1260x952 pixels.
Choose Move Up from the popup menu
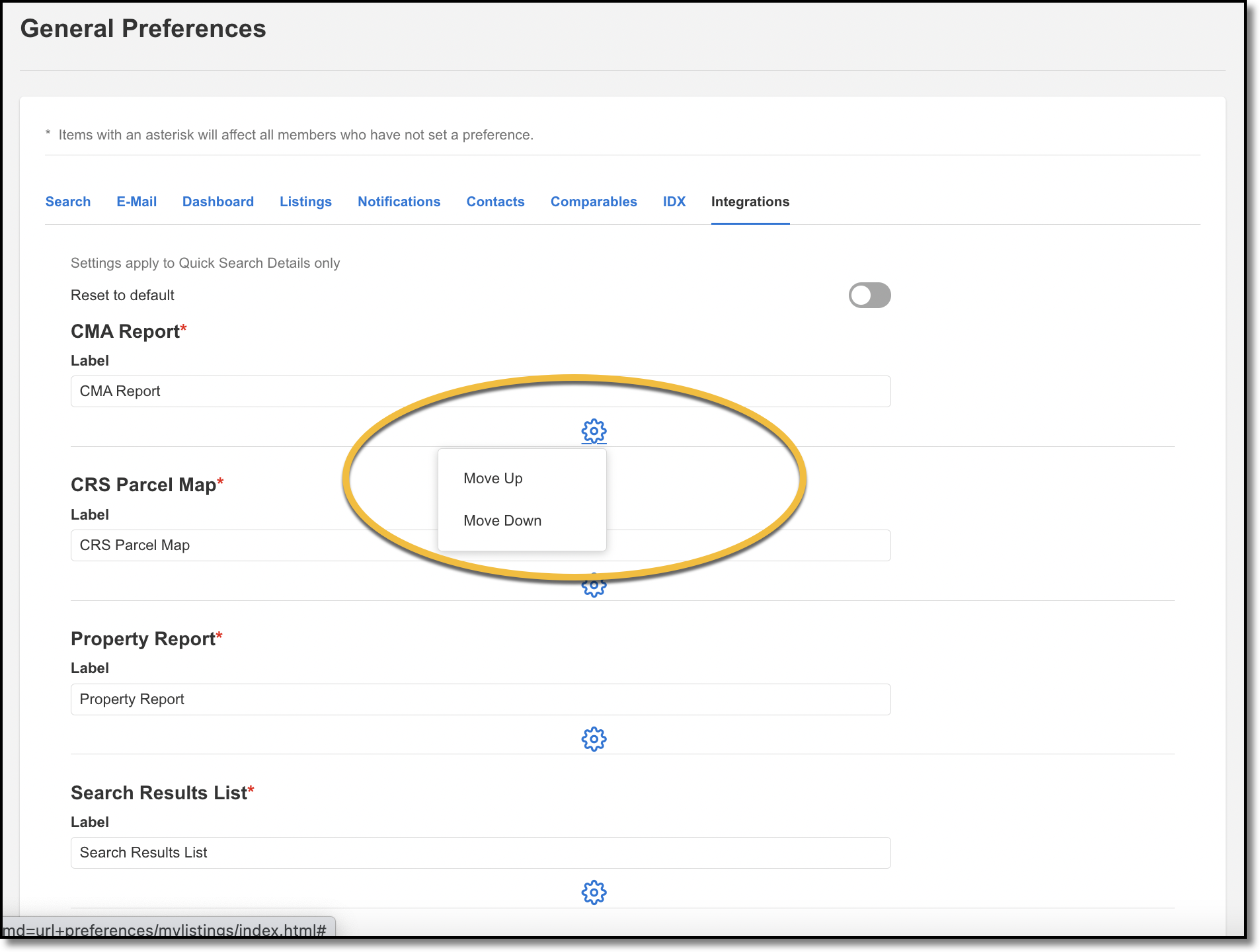[493, 478]
